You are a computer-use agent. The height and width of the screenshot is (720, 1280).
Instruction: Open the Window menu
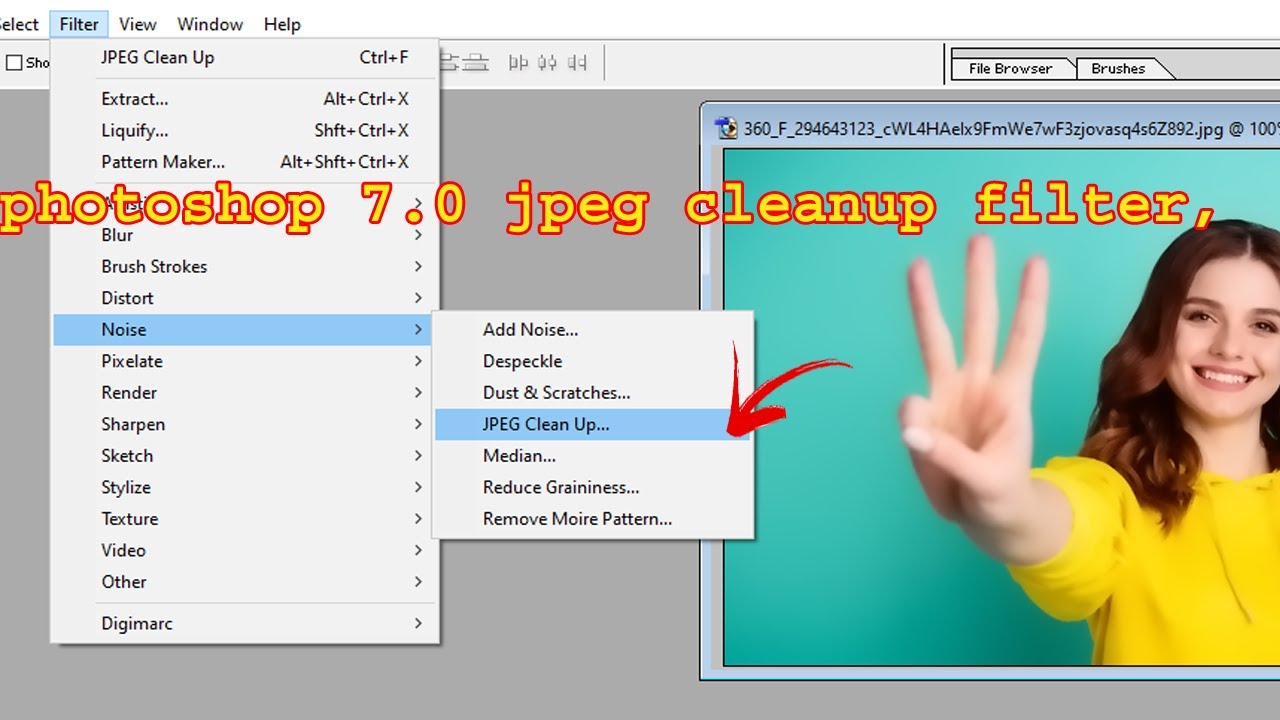click(x=210, y=24)
